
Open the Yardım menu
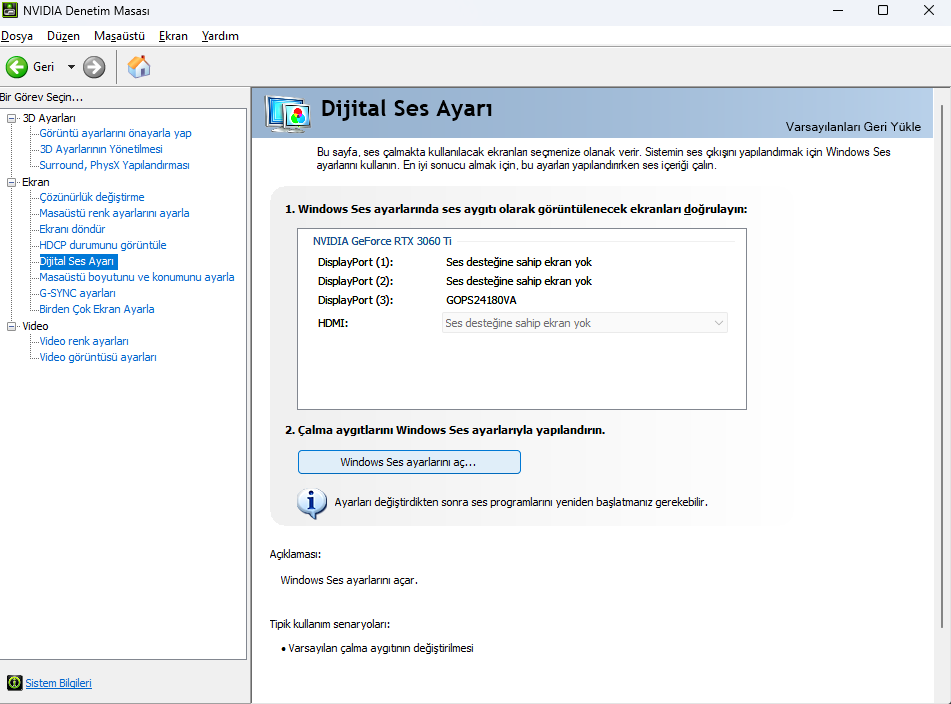(220, 36)
